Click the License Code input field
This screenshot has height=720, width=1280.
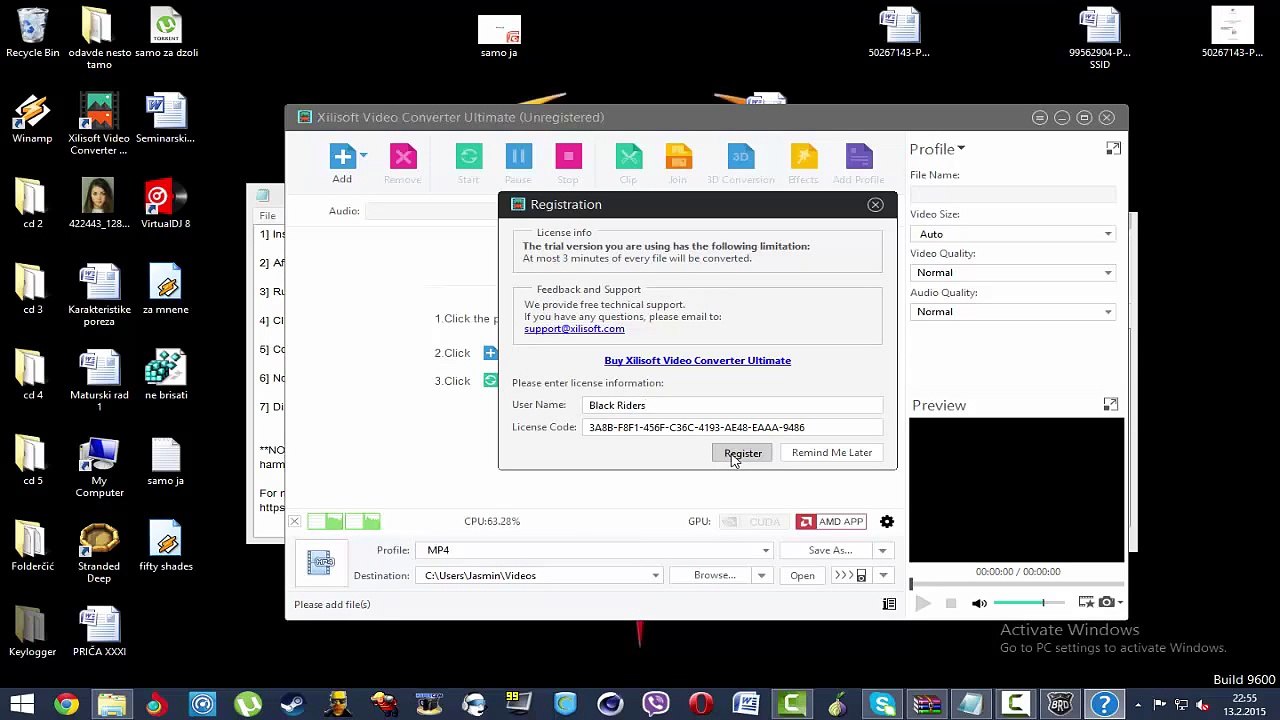tap(733, 427)
